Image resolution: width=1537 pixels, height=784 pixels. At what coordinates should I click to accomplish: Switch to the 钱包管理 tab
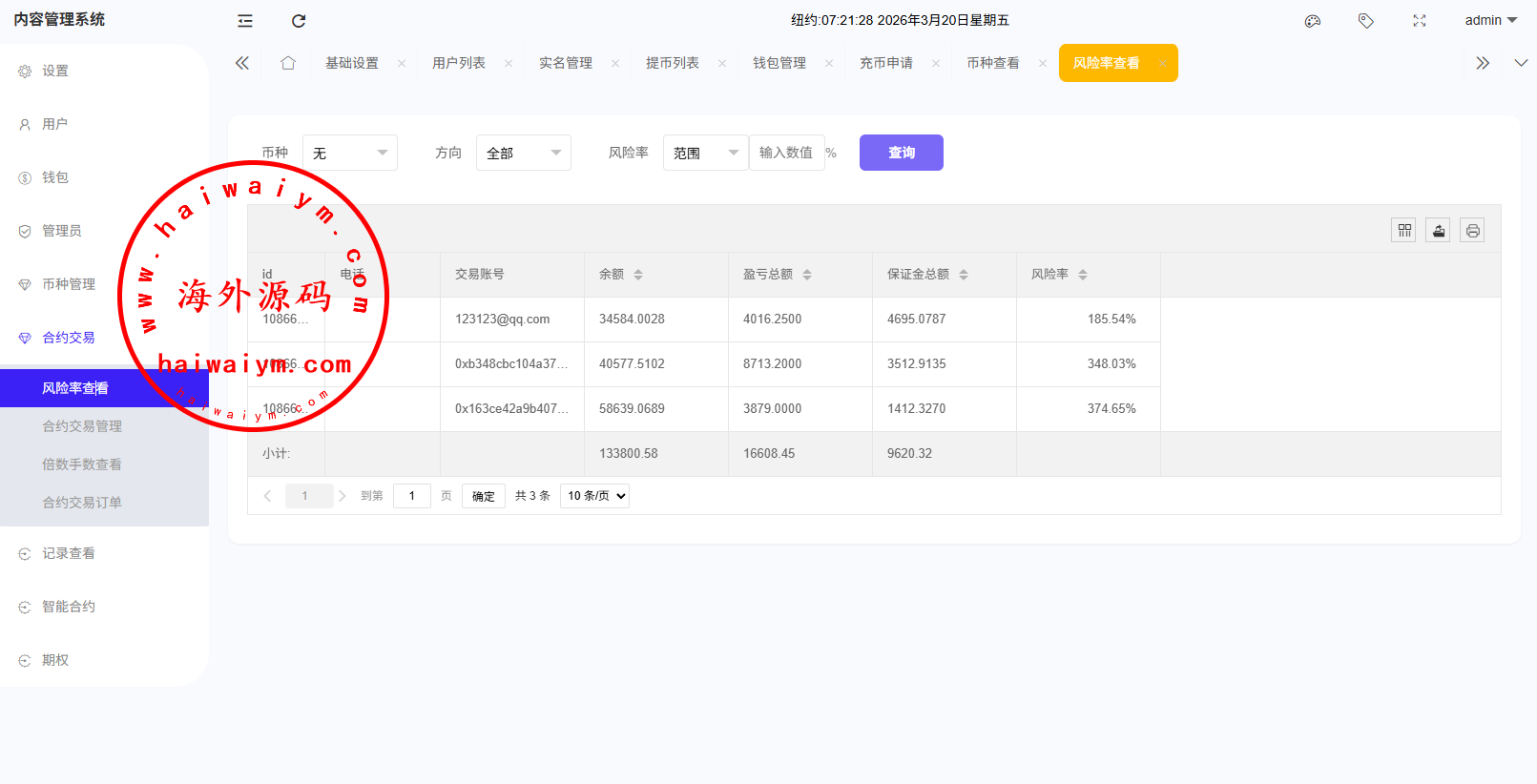(779, 63)
